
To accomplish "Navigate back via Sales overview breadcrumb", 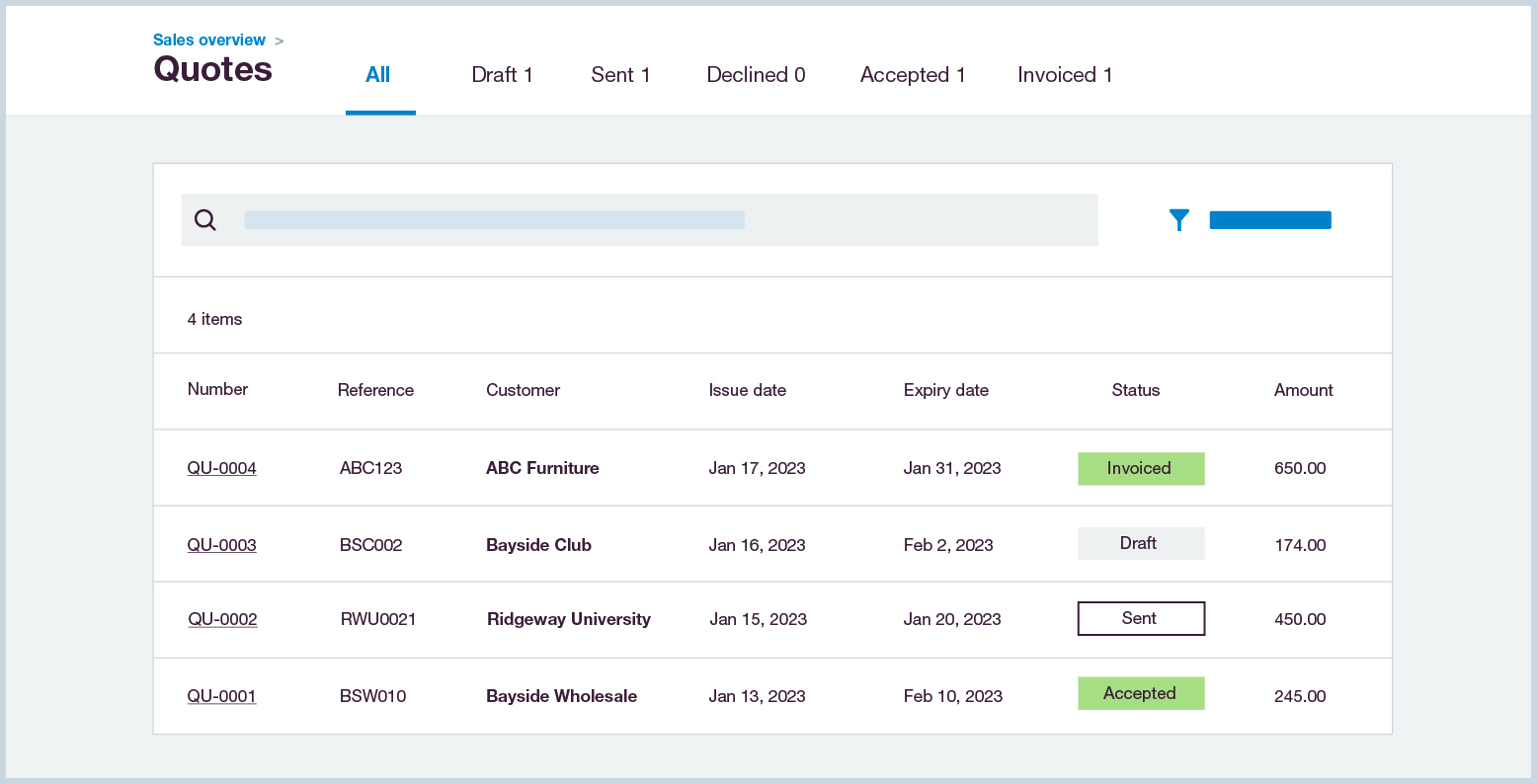I will (x=209, y=39).
